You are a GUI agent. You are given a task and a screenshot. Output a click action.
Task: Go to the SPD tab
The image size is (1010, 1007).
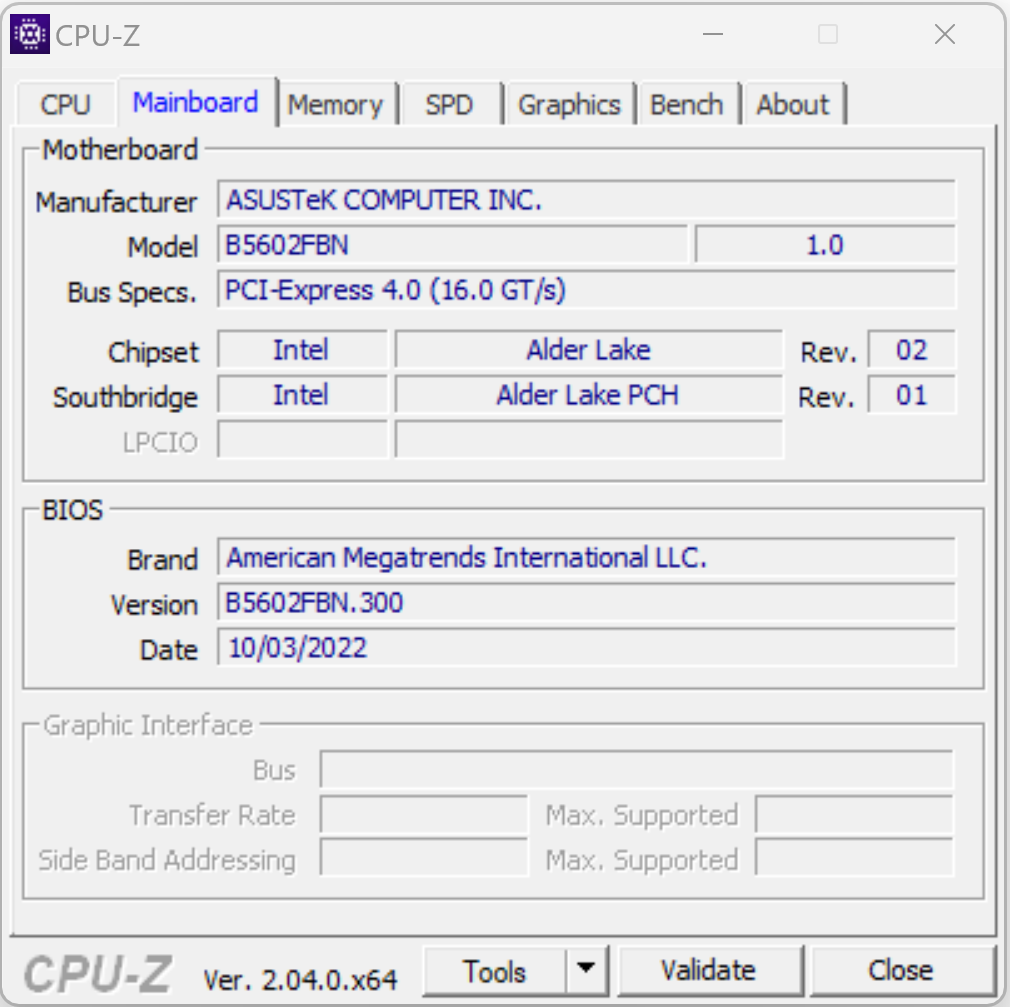[x=450, y=104]
